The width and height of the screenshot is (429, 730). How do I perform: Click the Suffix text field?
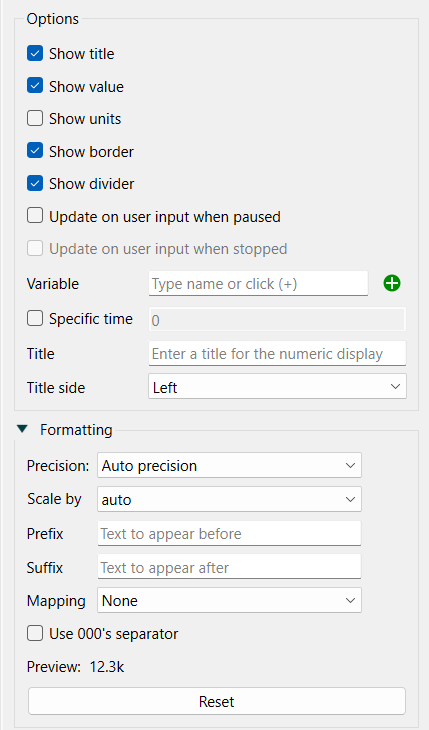[229, 567]
